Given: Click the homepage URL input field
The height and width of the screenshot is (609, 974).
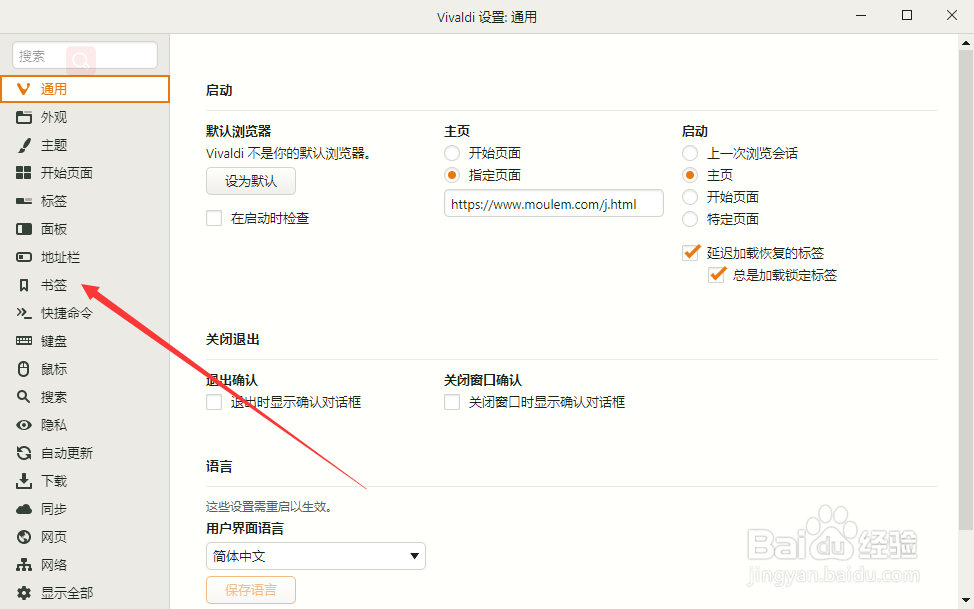Looking at the screenshot, I should (553, 204).
